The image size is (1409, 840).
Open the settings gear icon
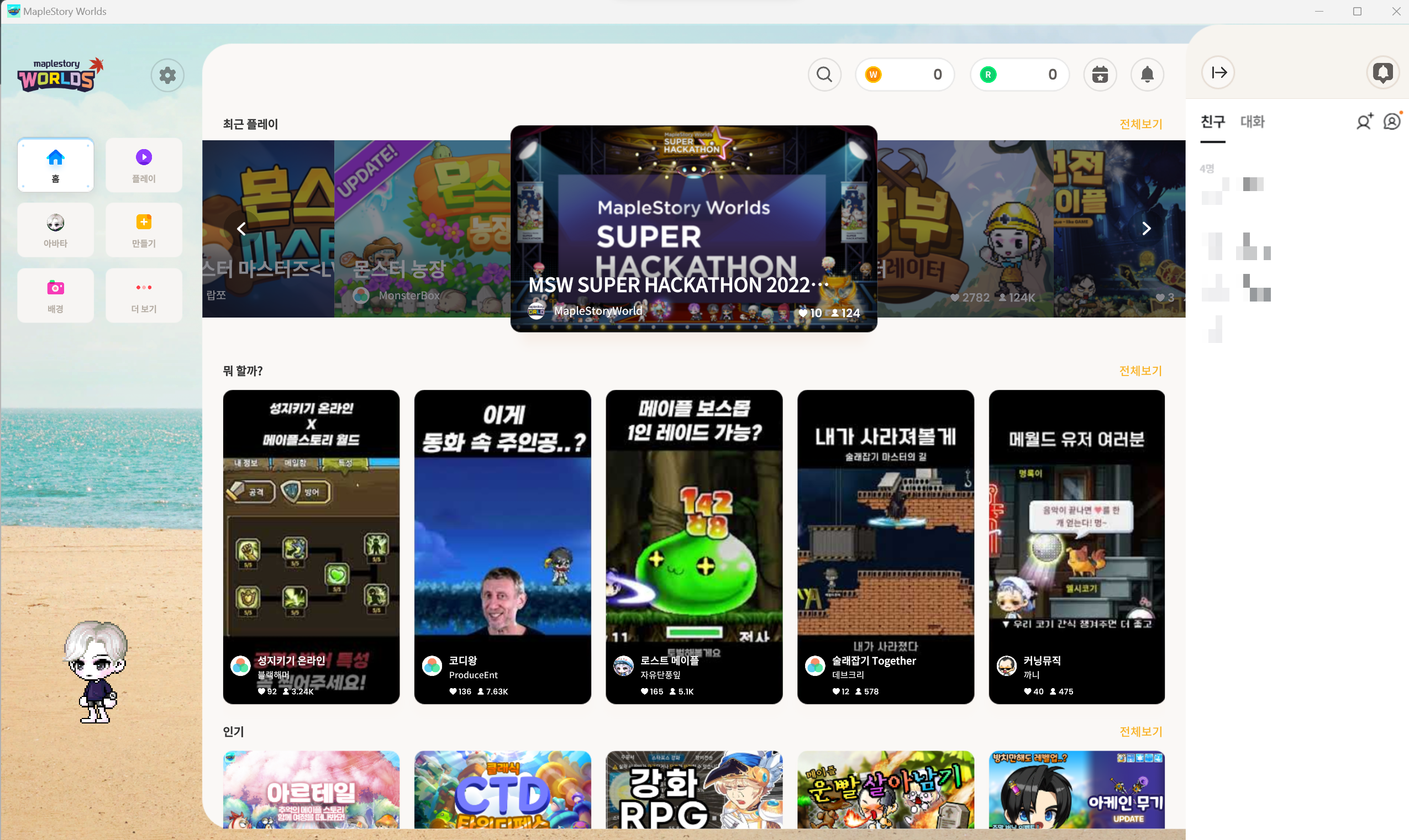tap(167, 75)
